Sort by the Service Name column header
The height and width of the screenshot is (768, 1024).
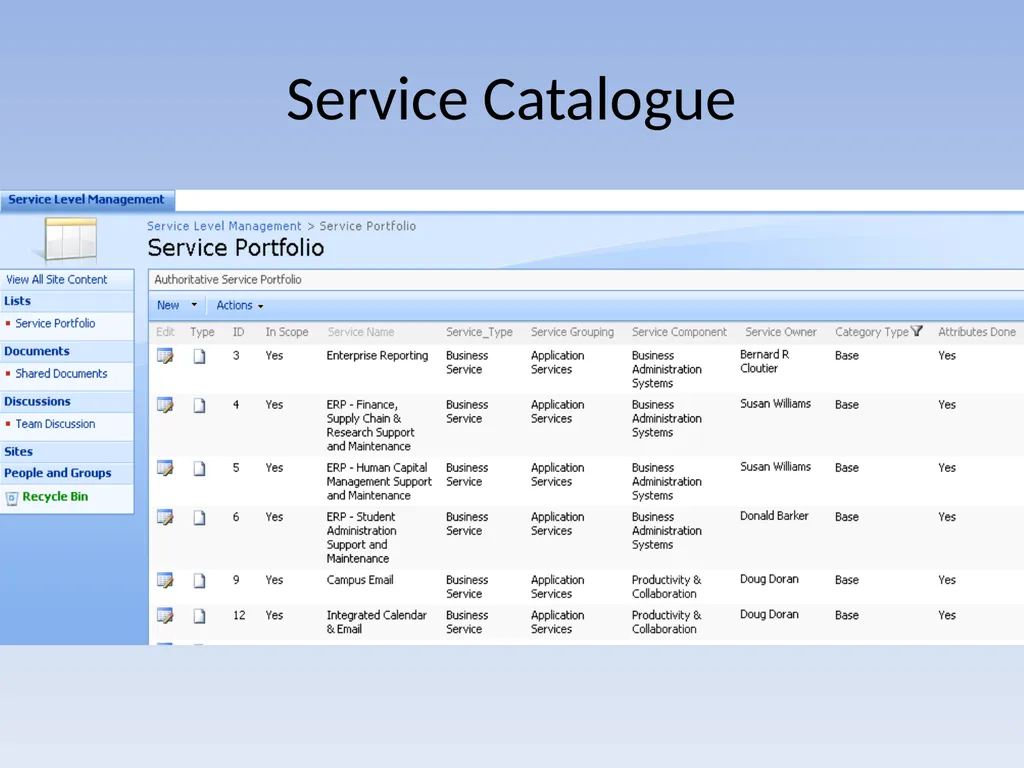pyautogui.click(x=360, y=332)
